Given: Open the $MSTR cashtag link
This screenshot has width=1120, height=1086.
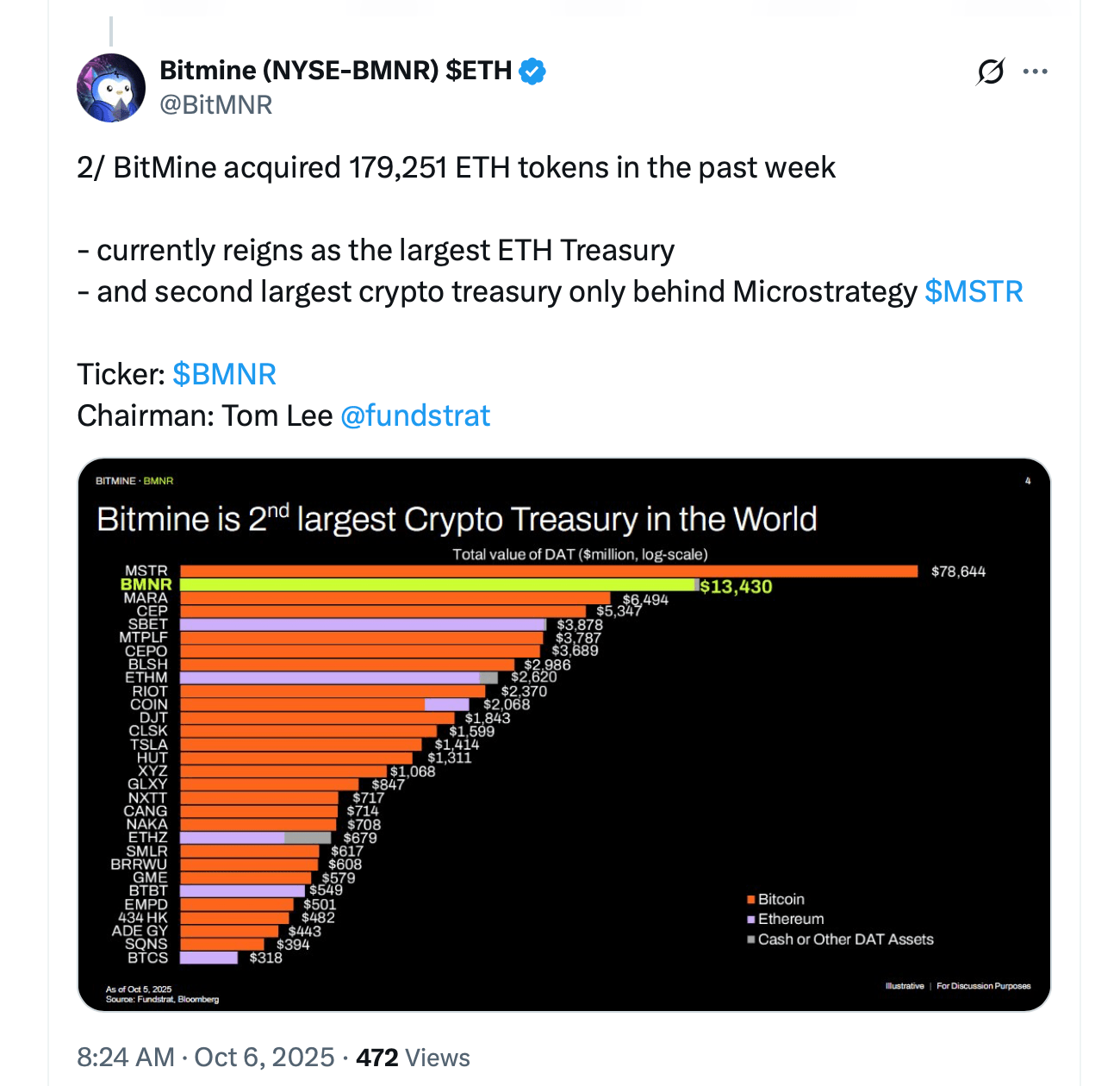Looking at the screenshot, I should click(x=974, y=292).
